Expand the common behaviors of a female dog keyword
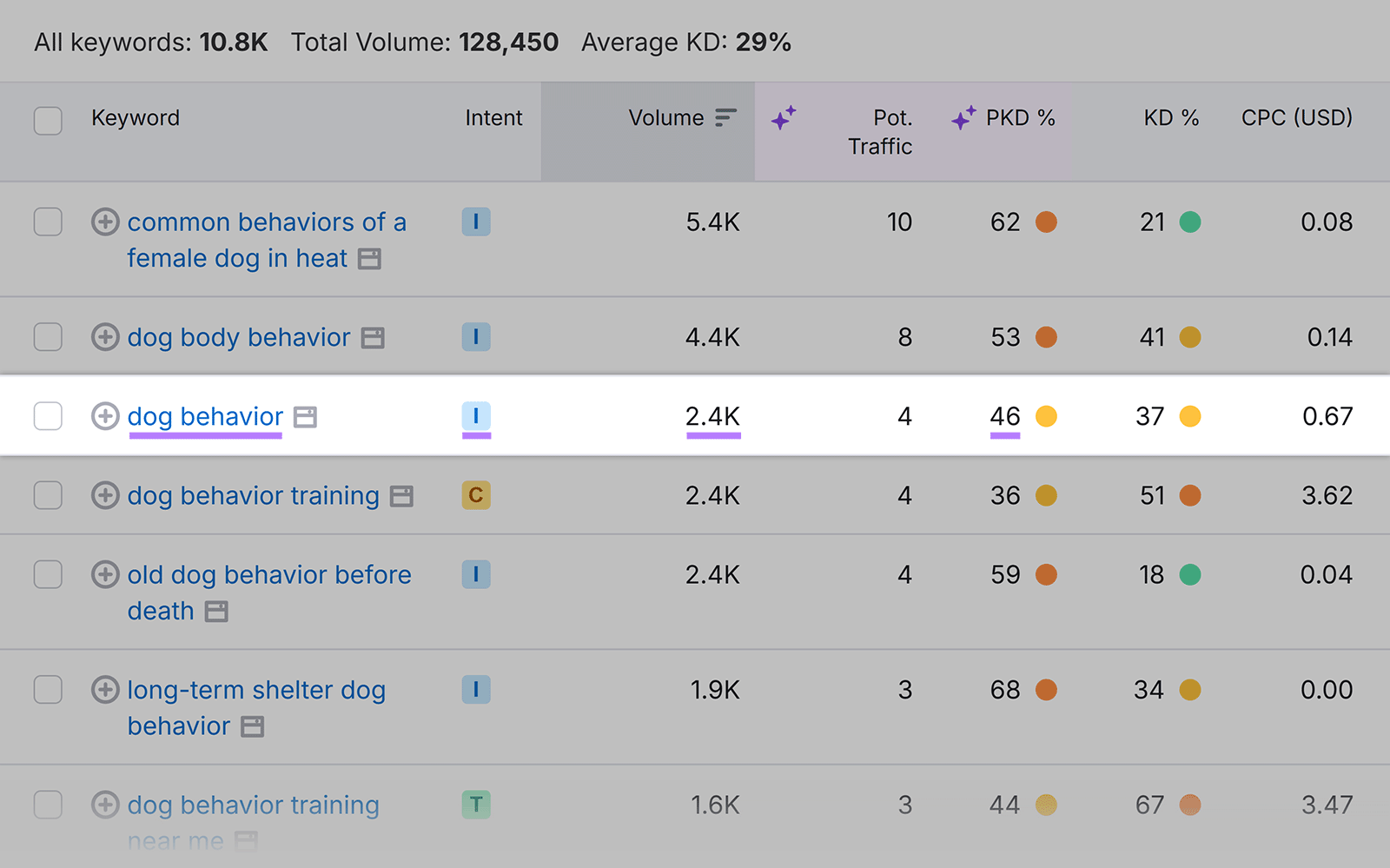Viewport: 1390px width, 868px height. (x=105, y=222)
